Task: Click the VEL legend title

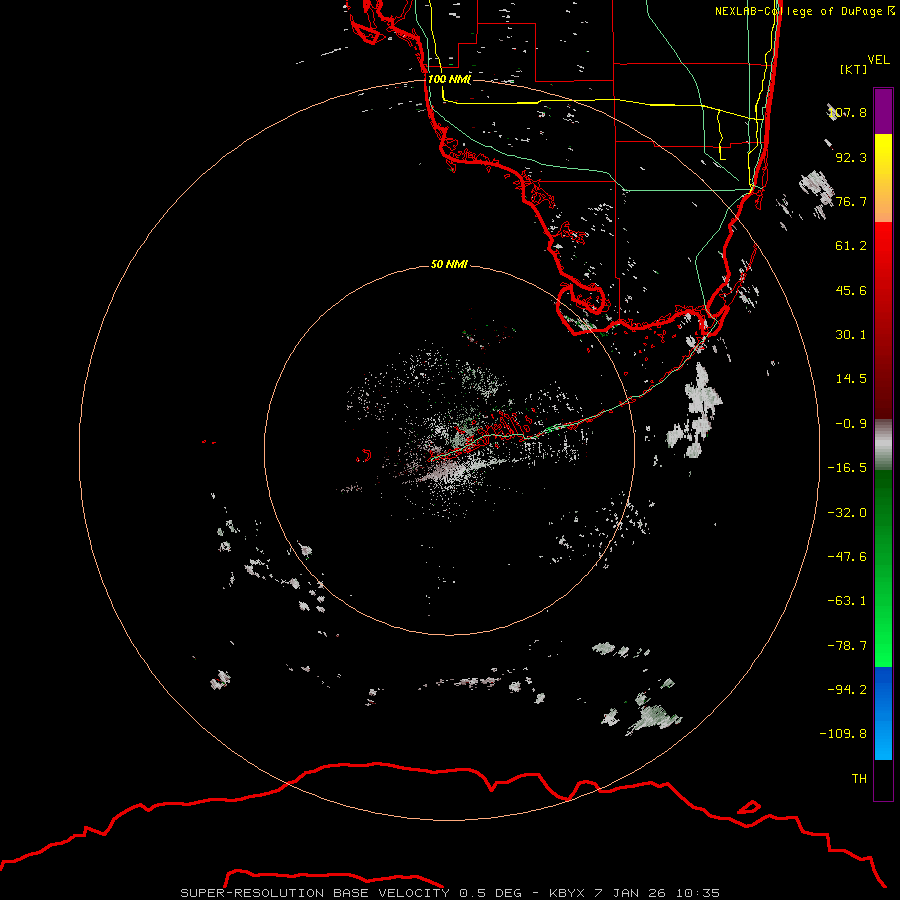Action: [878, 60]
